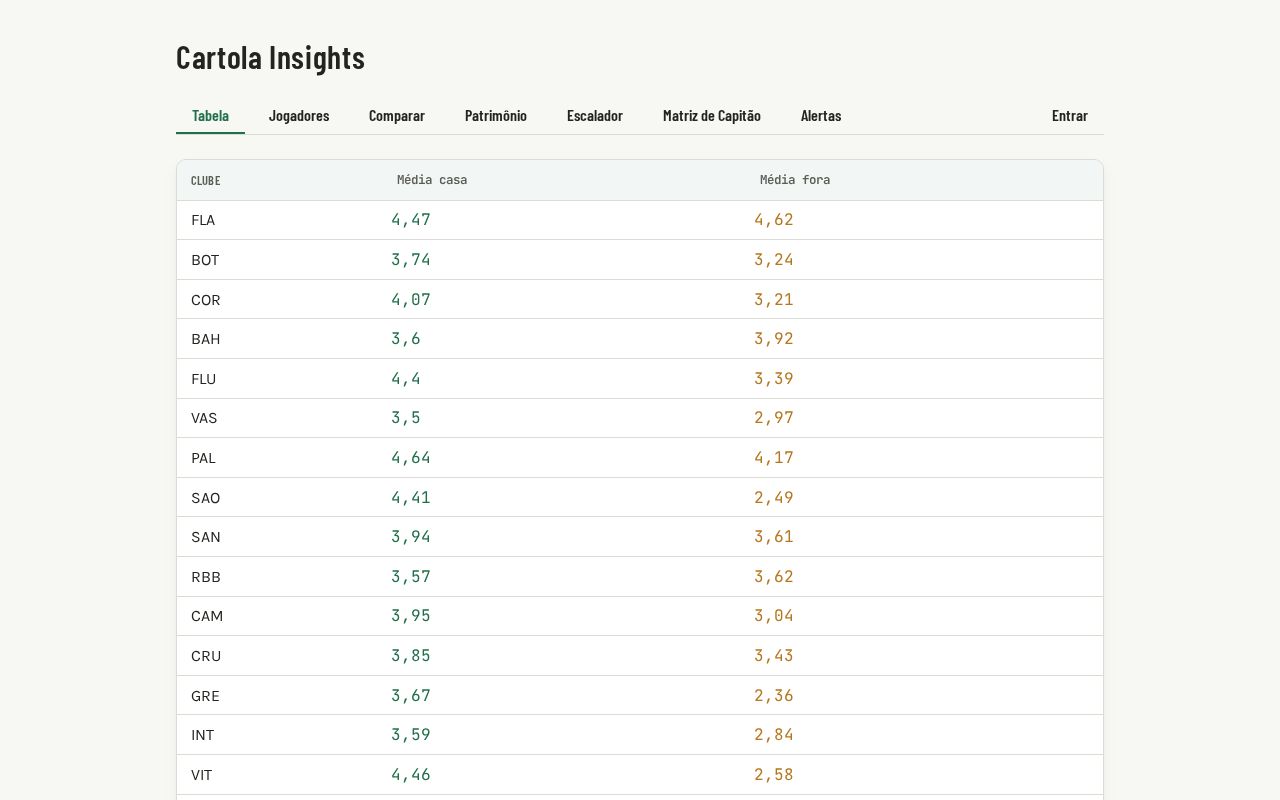Click the VIT club name
The image size is (1280, 800).
coord(202,775)
